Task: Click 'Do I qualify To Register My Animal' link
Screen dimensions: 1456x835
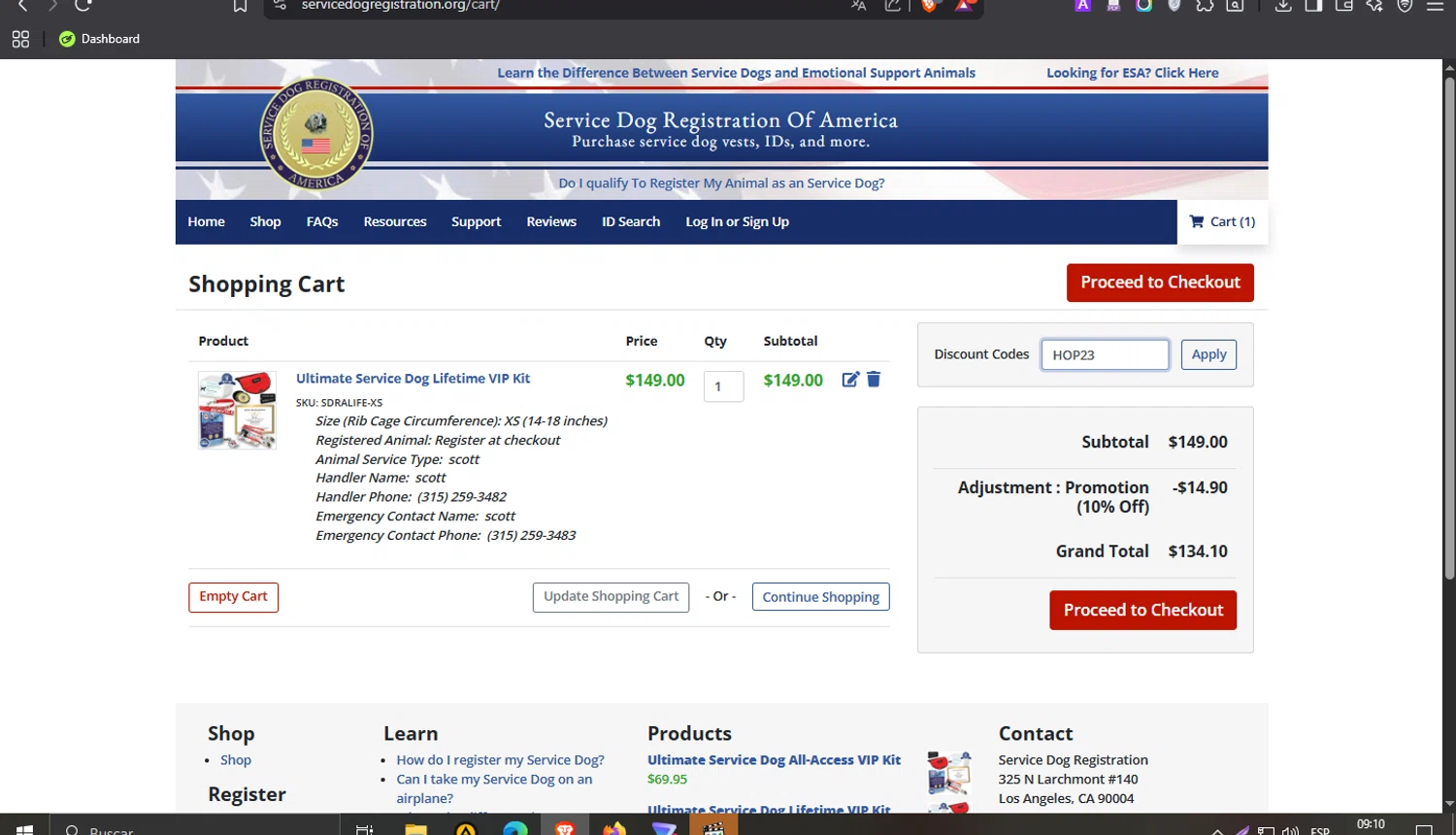Action: (721, 183)
